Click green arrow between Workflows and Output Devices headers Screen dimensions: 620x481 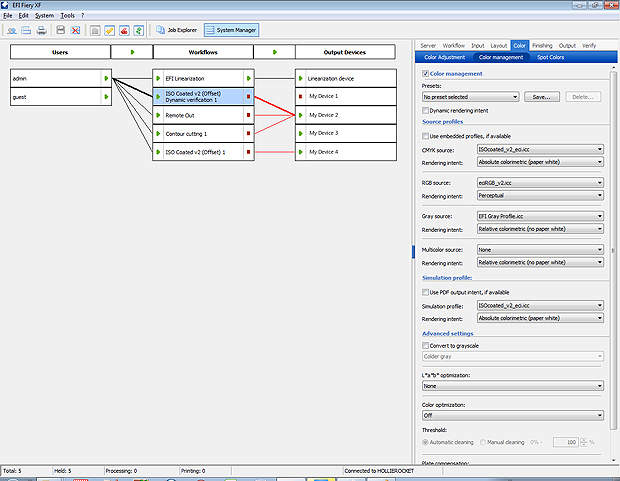(x=275, y=52)
